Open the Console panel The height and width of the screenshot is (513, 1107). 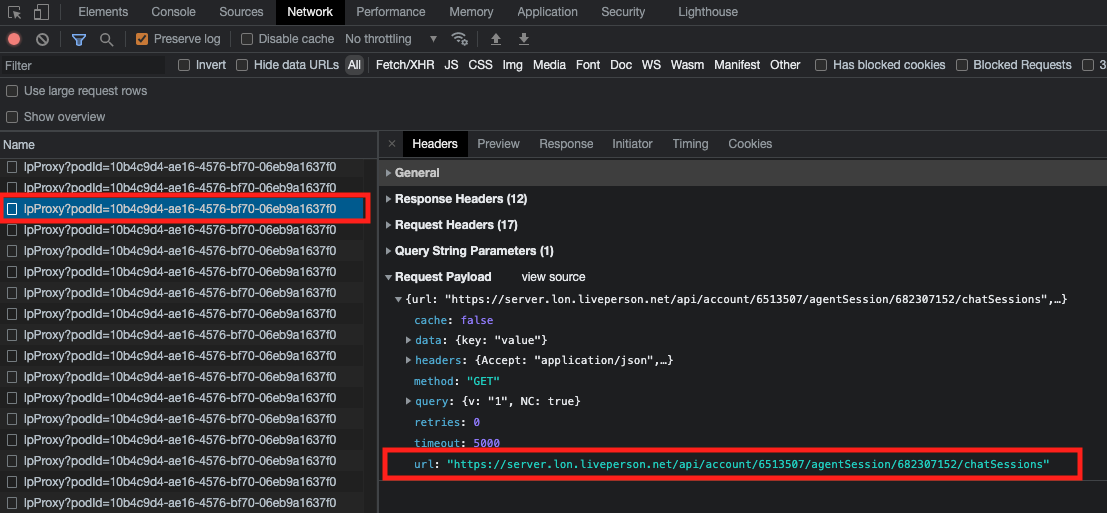[174, 12]
